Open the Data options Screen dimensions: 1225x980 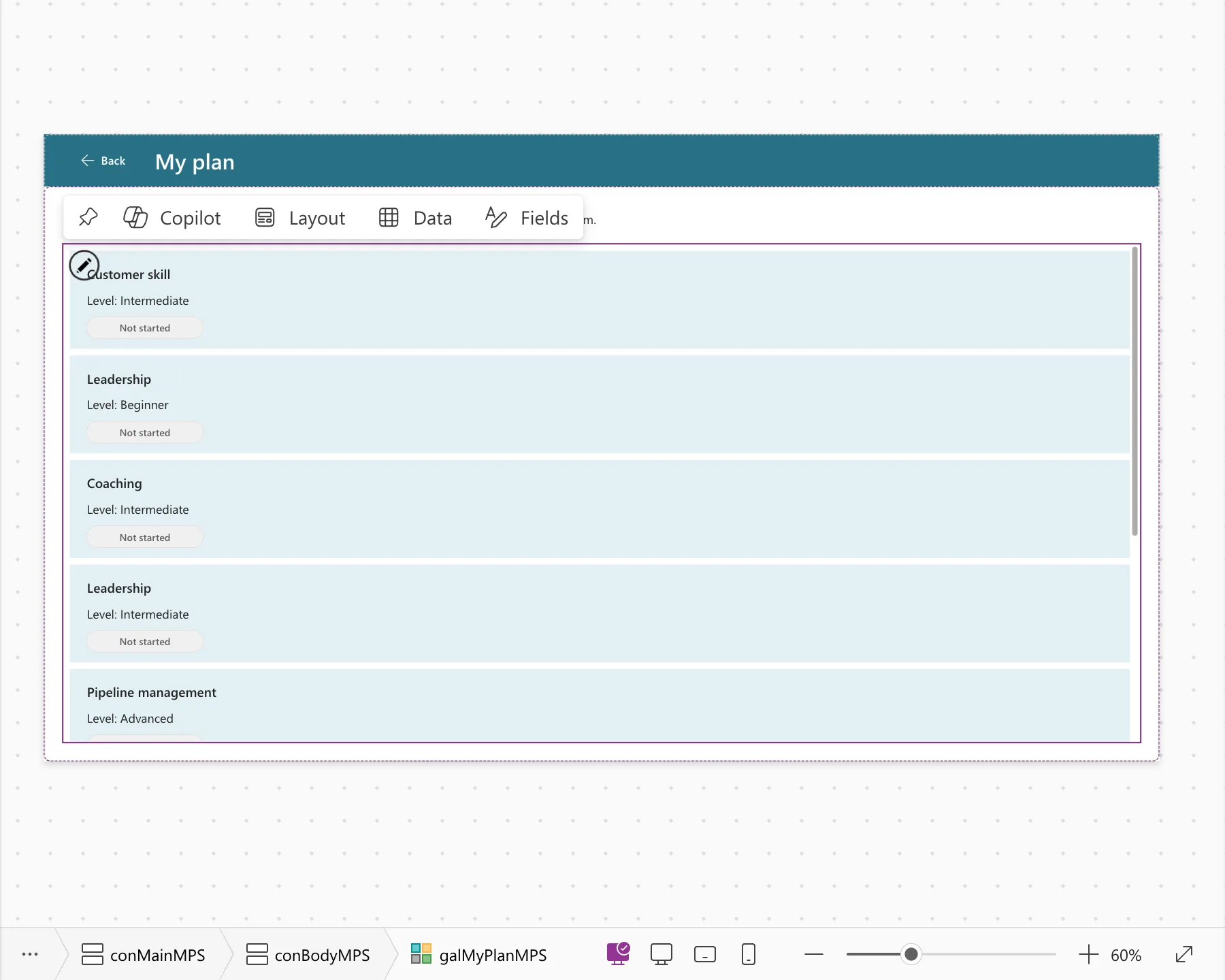[415, 218]
